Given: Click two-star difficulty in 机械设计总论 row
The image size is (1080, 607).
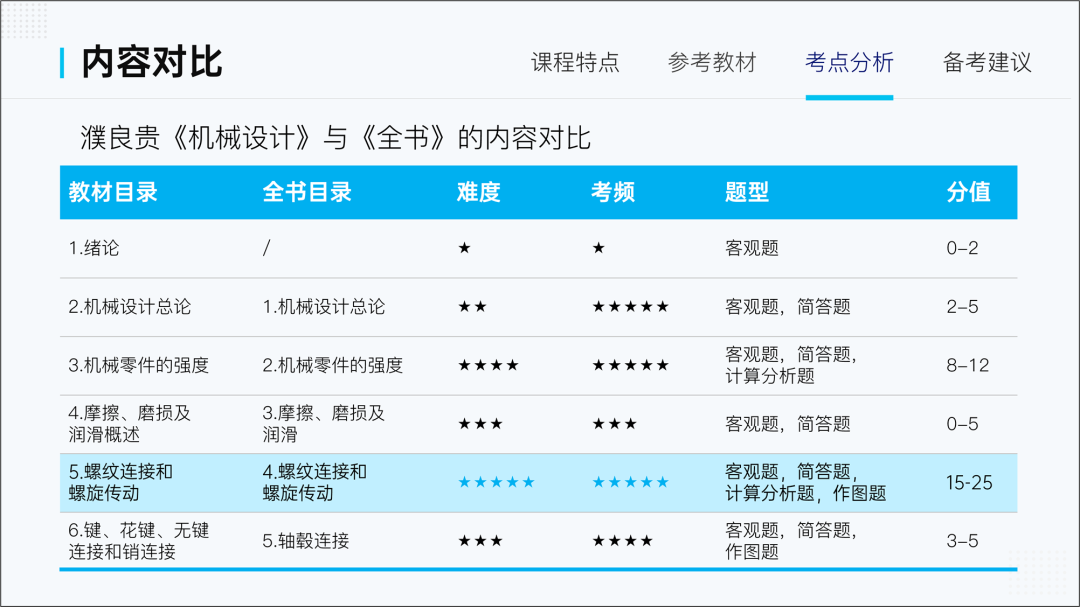Looking at the screenshot, I should pos(472,307).
